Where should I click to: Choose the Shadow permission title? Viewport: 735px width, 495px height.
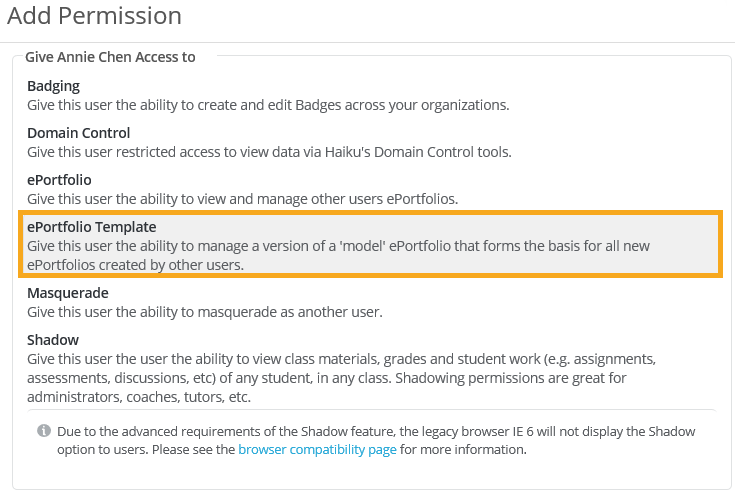[53, 340]
